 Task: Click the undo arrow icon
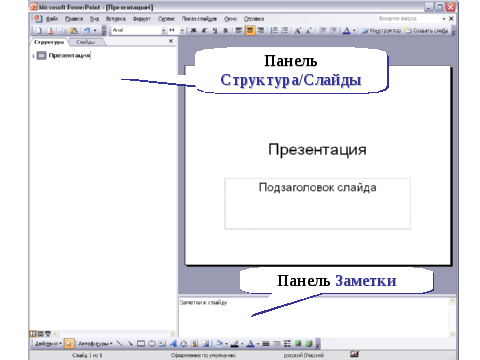tap(87, 30)
